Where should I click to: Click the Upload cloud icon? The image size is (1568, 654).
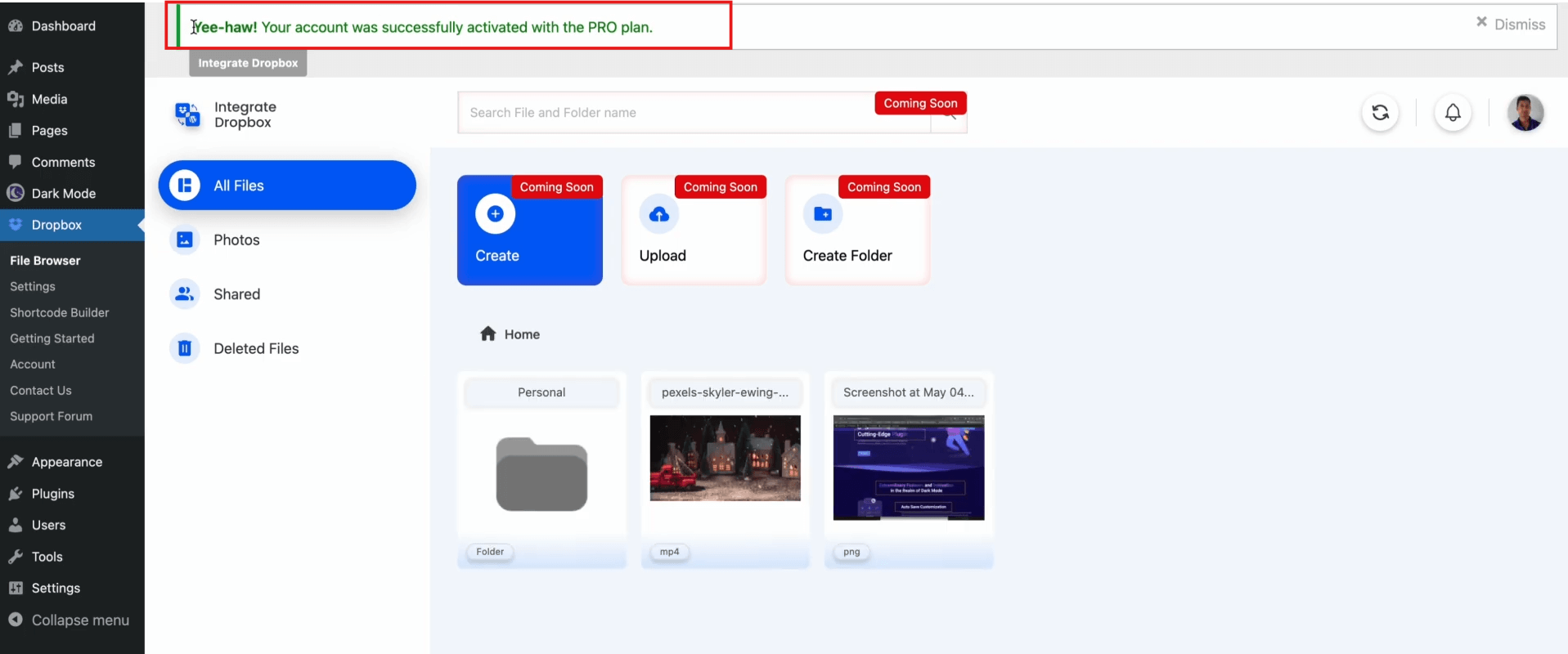(659, 214)
